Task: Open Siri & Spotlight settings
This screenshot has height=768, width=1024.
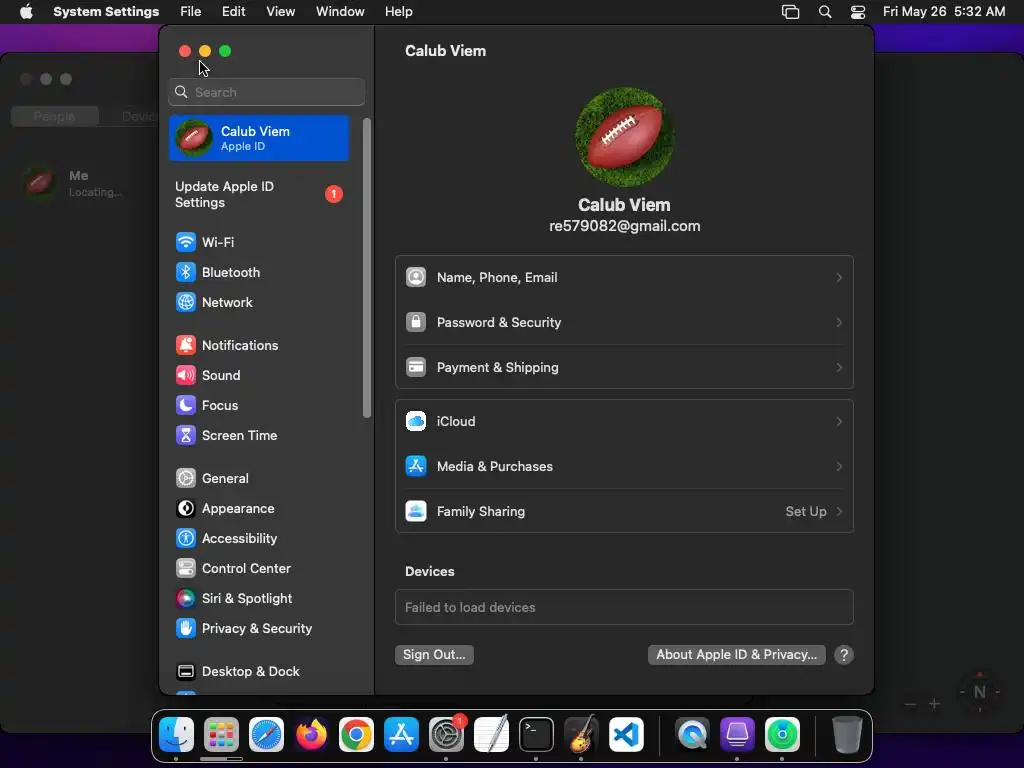Action: [259, 599]
